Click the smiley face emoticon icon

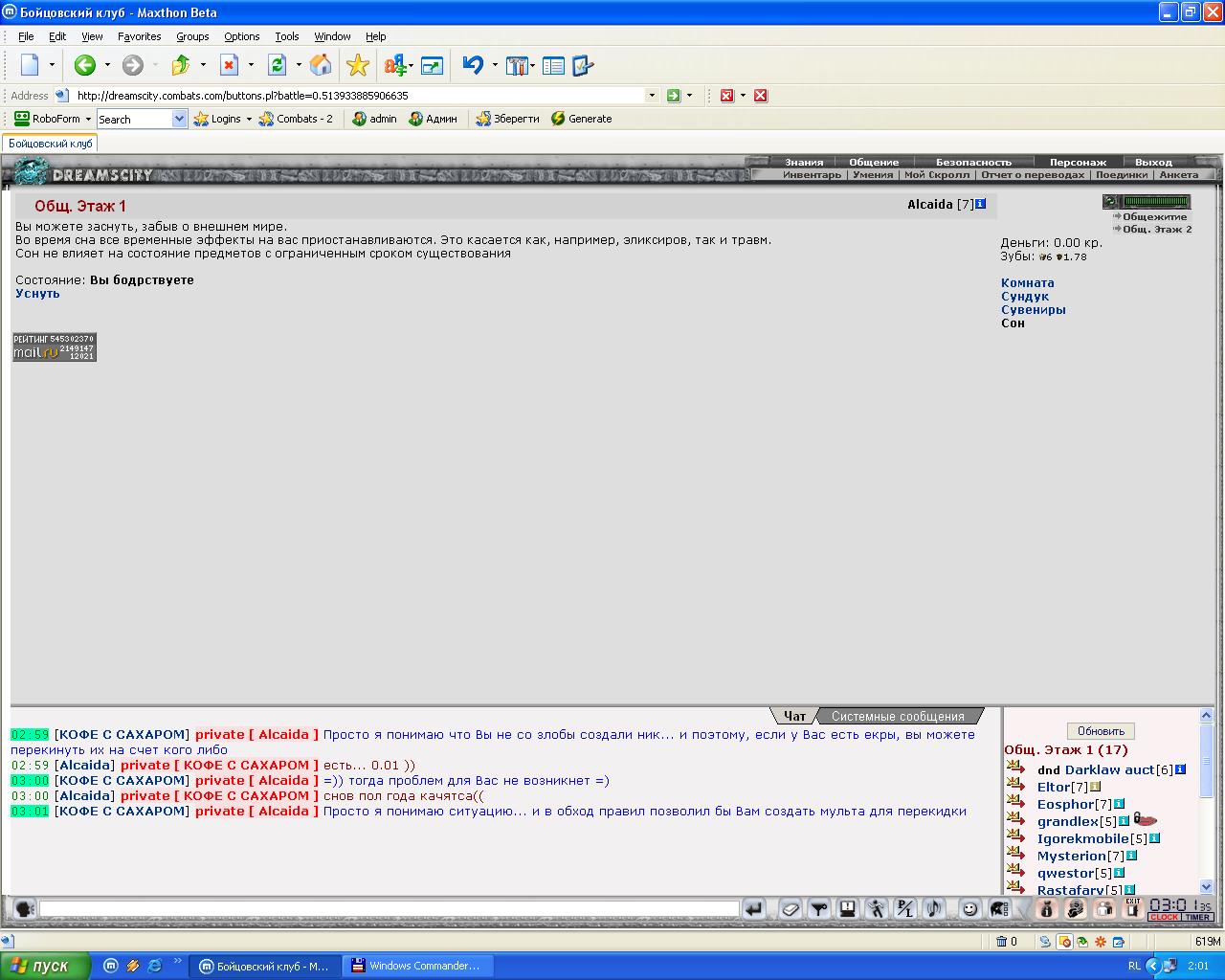pyautogui.click(x=969, y=909)
